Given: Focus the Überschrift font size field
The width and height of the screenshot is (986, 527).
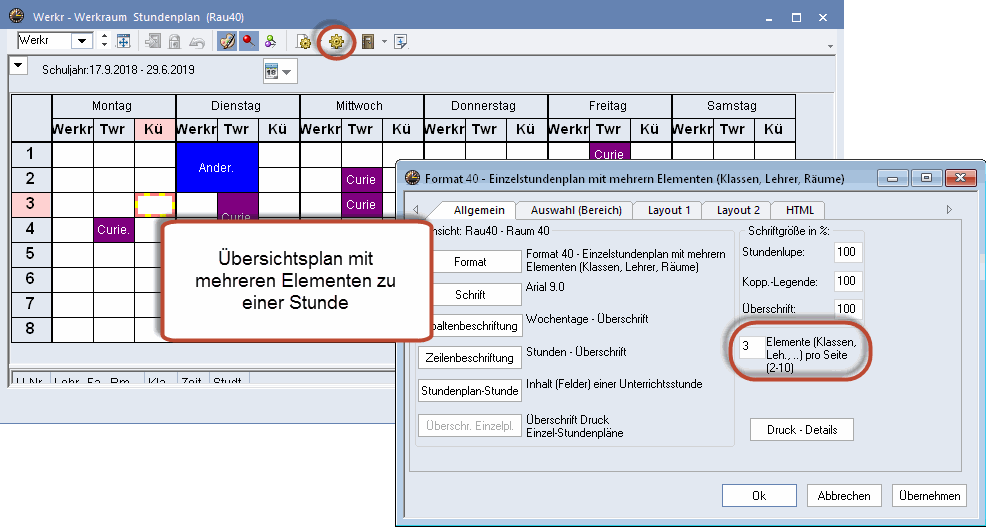Looking at the screenshot, I should [x=847, y=308].
